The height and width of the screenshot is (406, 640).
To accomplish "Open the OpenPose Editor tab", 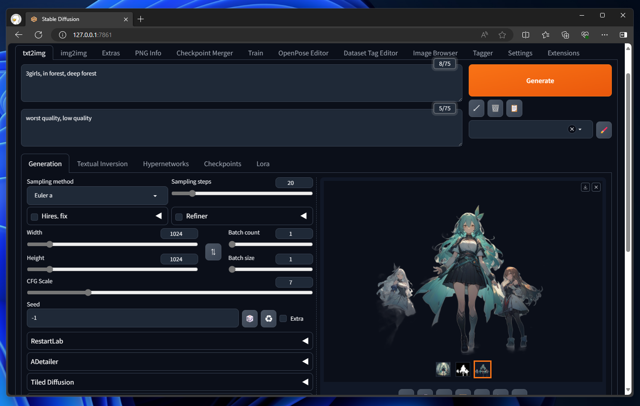I will coord(303,53).
